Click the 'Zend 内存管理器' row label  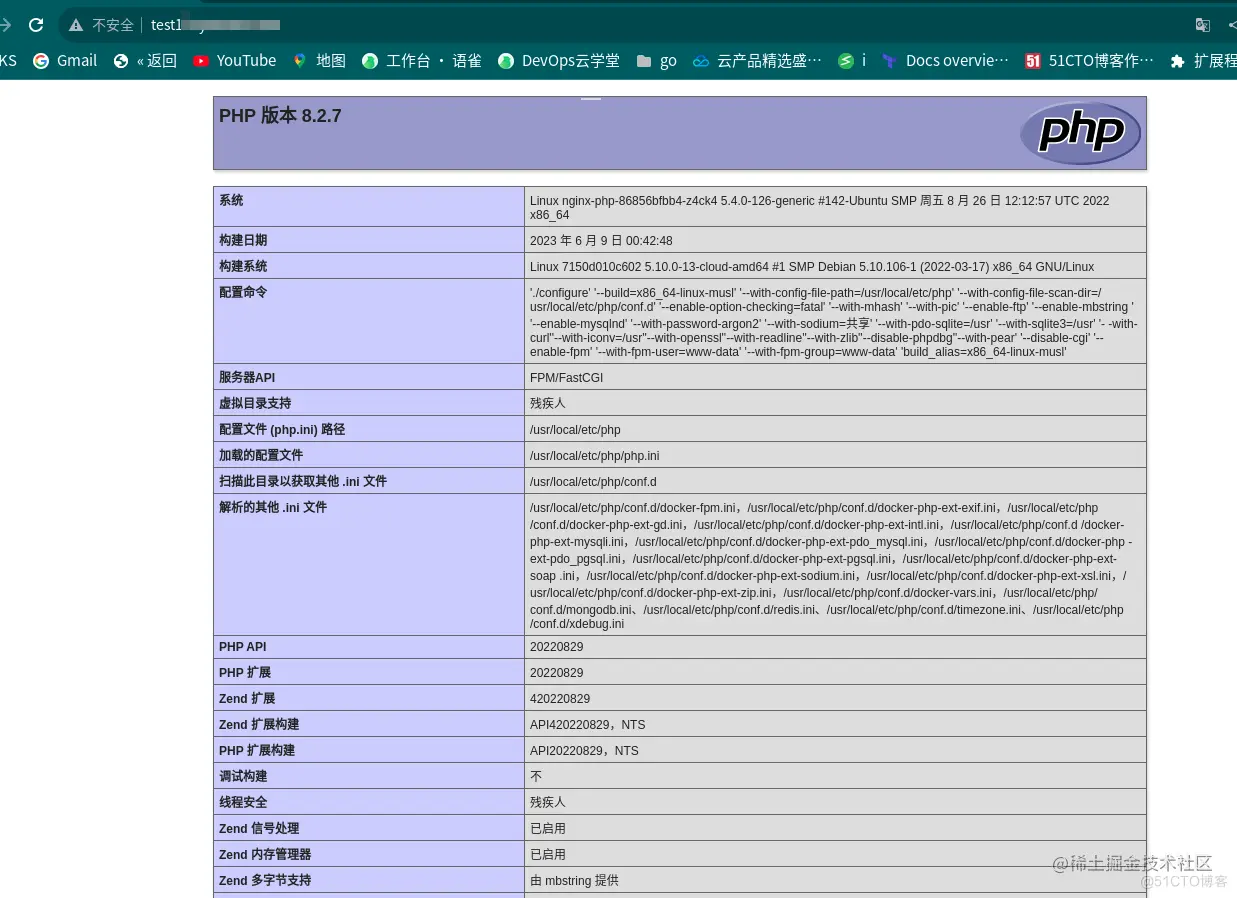[x=265, y=855]
